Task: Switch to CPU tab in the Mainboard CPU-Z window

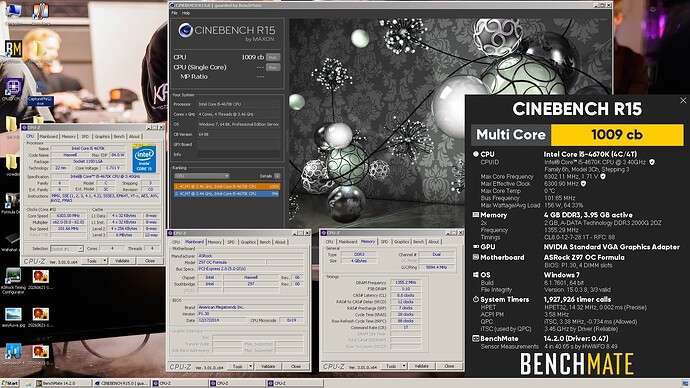Action: (176, 242)
